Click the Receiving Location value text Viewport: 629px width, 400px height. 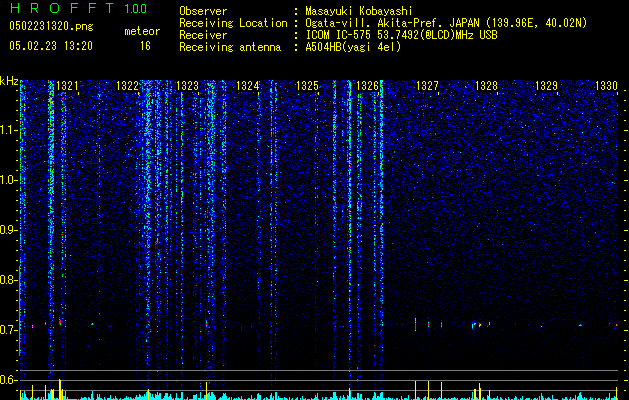[446, 23]
